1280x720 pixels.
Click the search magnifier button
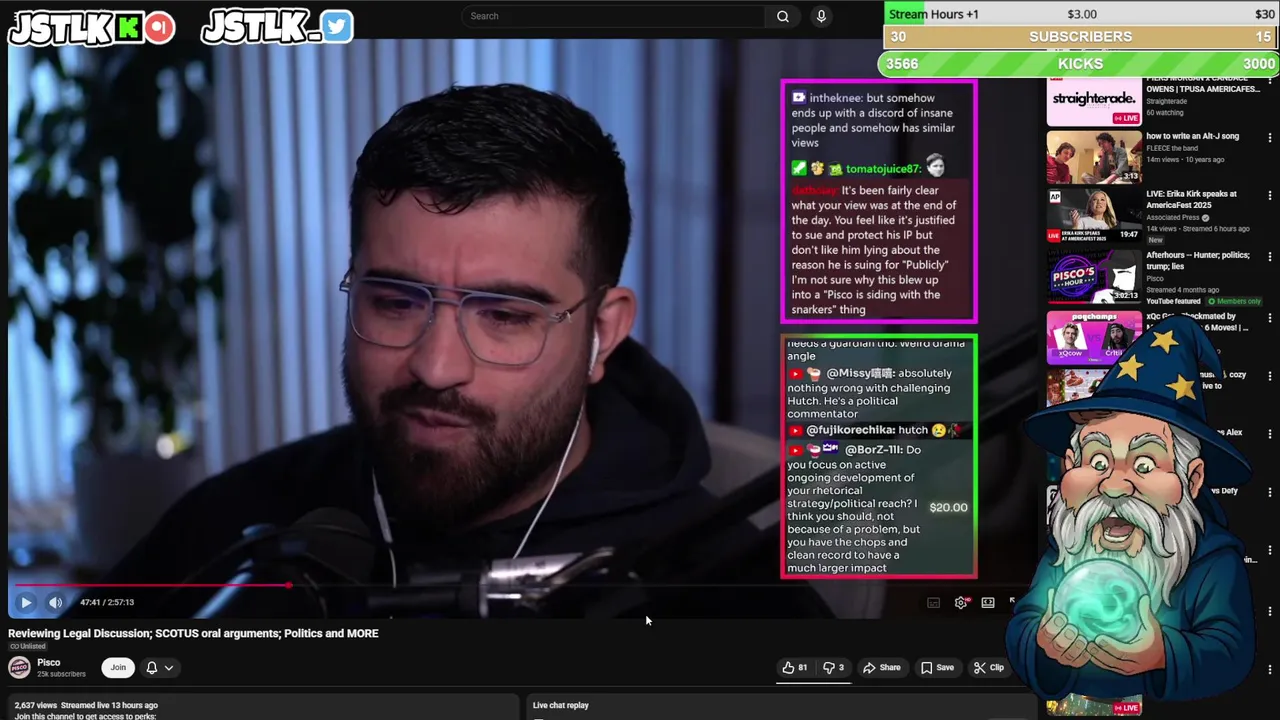(x=783, y=16)
